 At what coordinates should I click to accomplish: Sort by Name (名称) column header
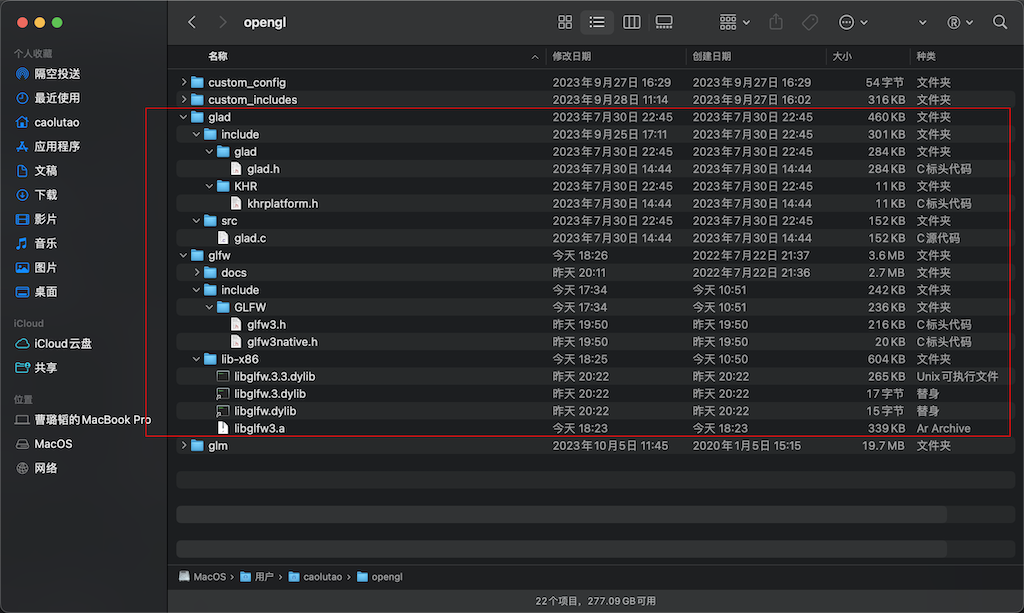(218, 56)
